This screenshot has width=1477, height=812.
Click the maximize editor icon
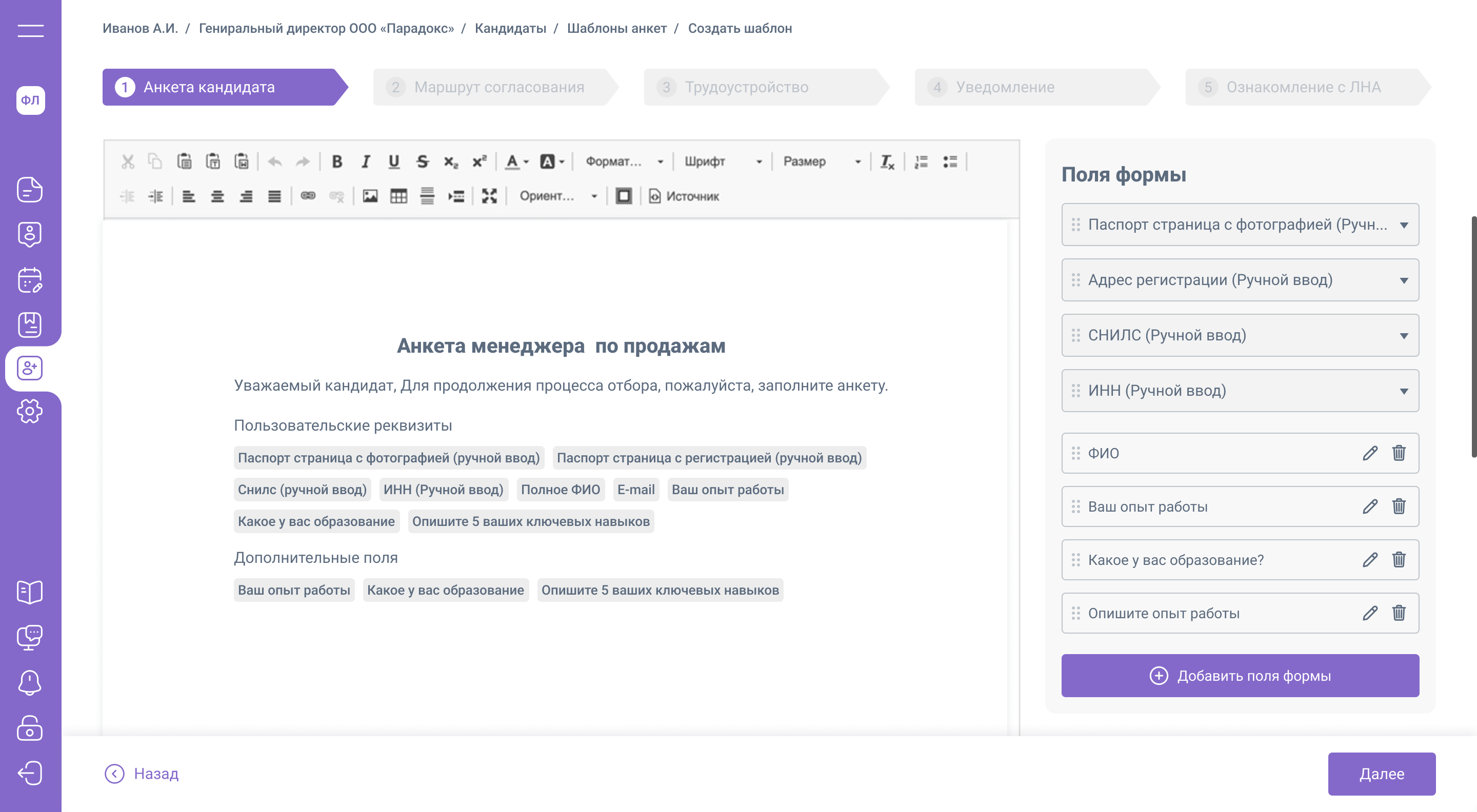[489, 196]
